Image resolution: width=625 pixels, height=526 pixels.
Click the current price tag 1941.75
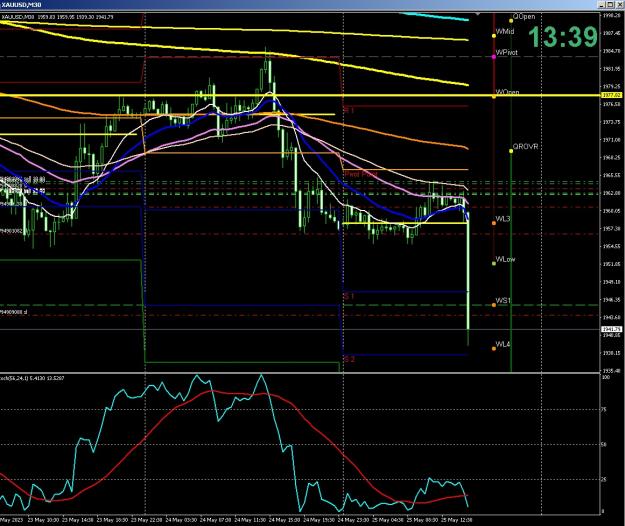tap(611, 329)
